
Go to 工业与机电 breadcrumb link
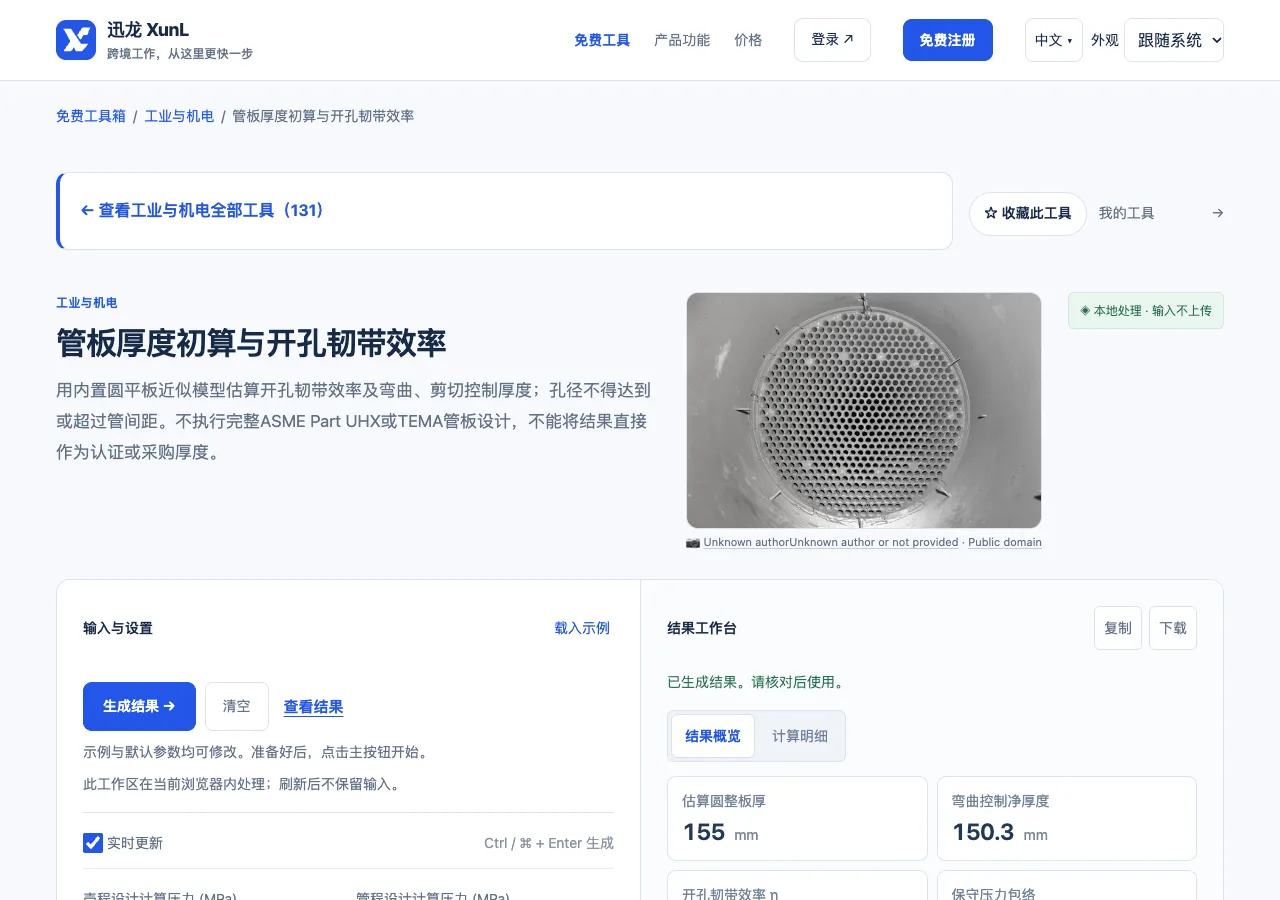[179, 116]
